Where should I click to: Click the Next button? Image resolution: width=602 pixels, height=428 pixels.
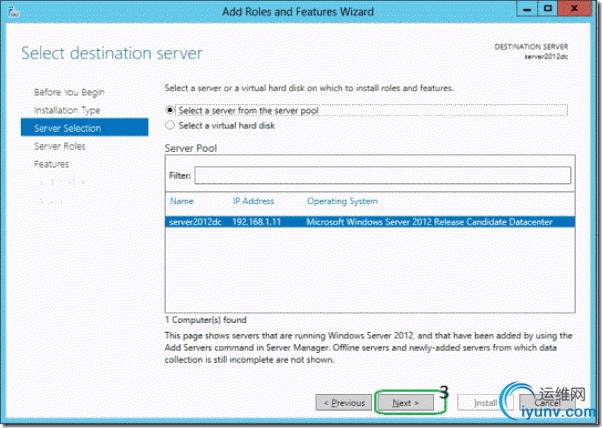click(405, 403)
